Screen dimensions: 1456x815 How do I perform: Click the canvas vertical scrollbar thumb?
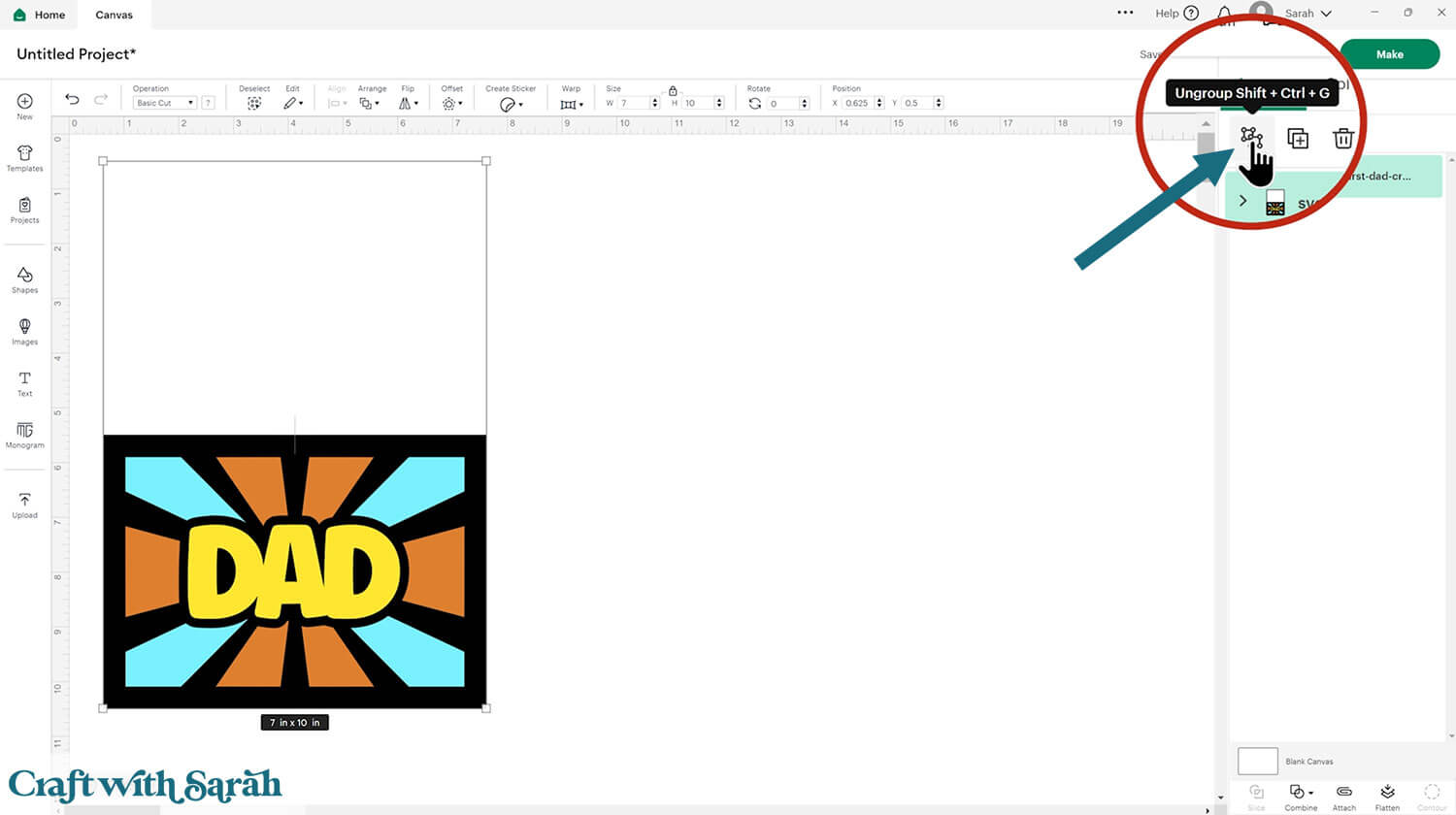(x=1206, y=155)
